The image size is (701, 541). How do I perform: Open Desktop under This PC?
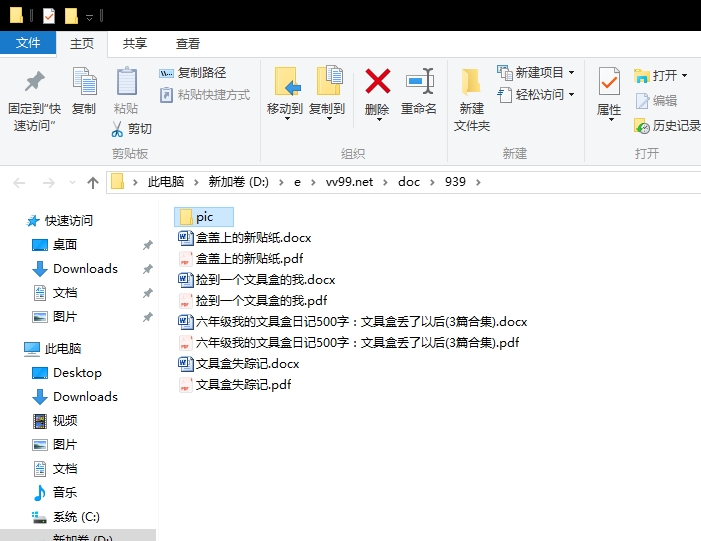tap(67, 373)
